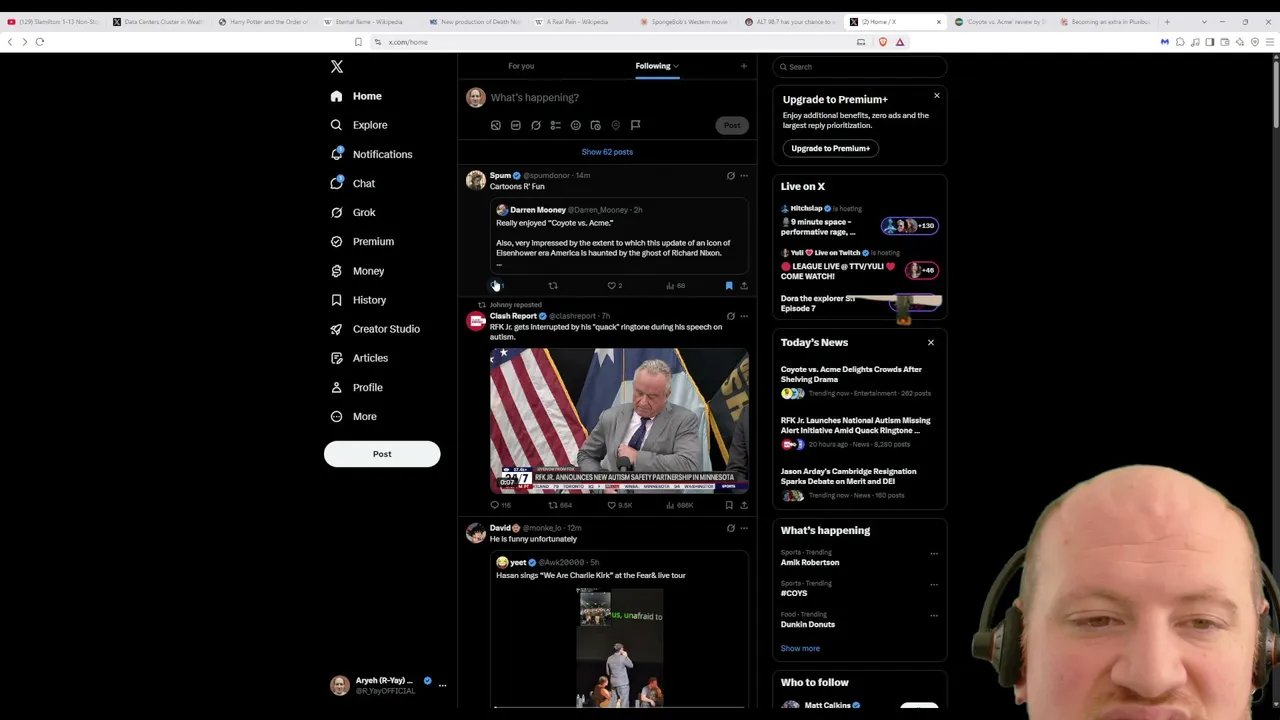
Task: Open the Profile icon in sidebar
Action: [x=336, y=387]
